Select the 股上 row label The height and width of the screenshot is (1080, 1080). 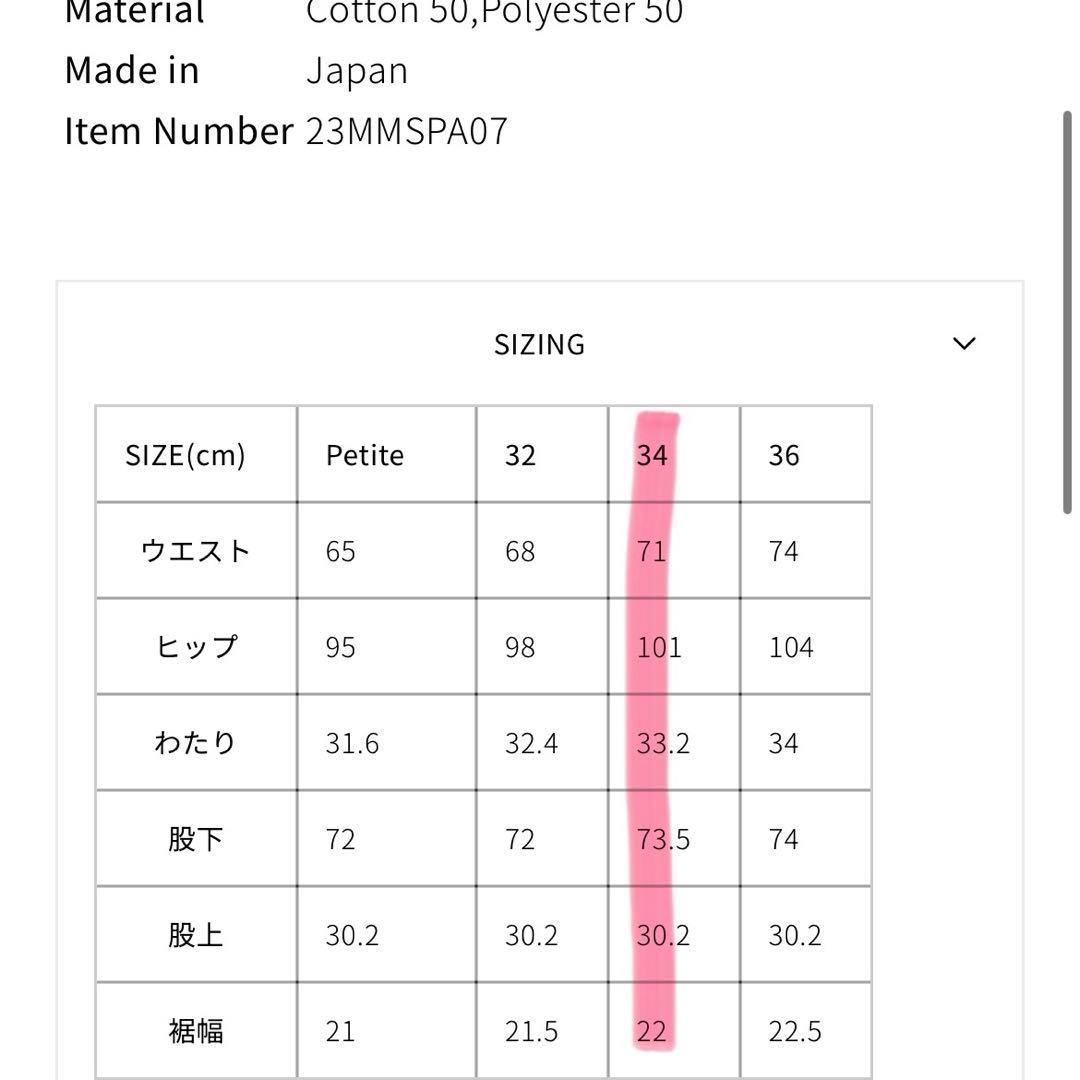tap(194, 935)
